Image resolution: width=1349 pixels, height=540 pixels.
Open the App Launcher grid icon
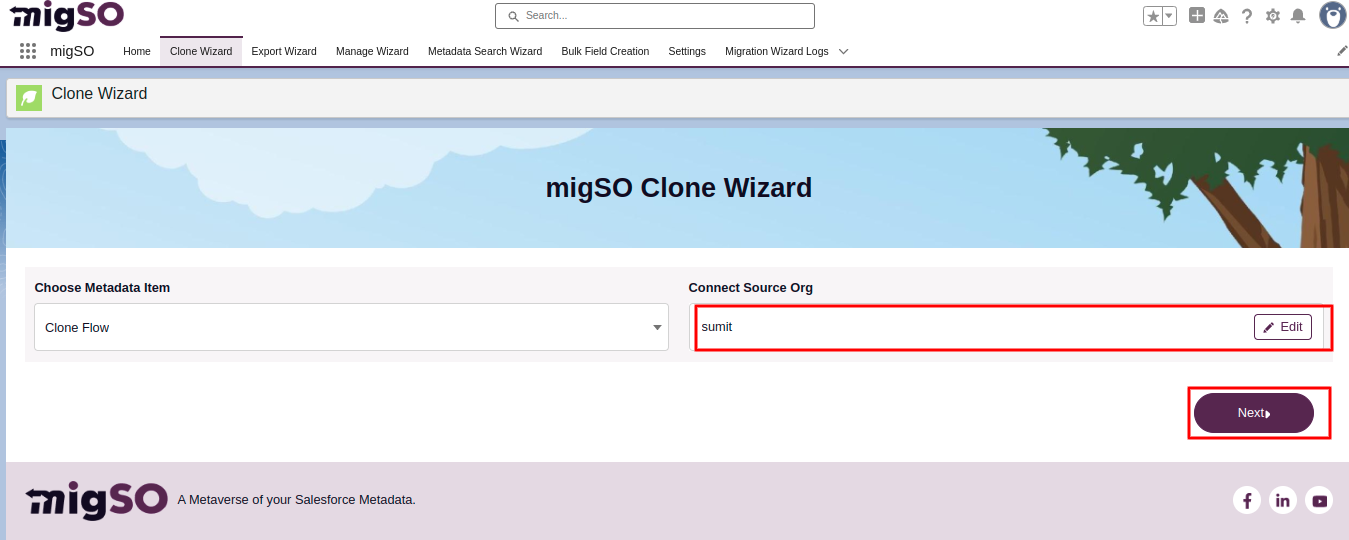[28, 51]
